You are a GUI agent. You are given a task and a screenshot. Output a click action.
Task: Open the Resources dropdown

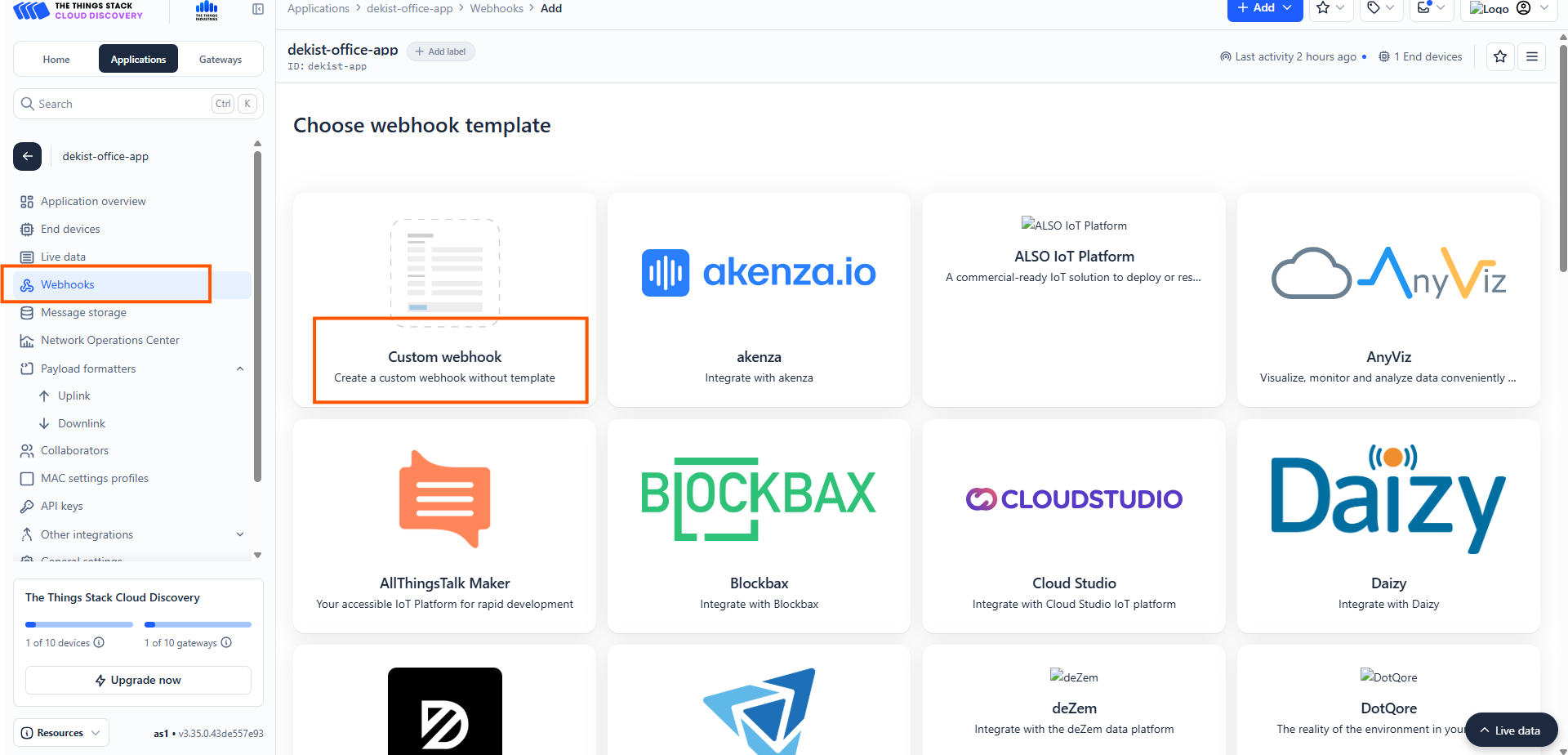coord(61,733)
